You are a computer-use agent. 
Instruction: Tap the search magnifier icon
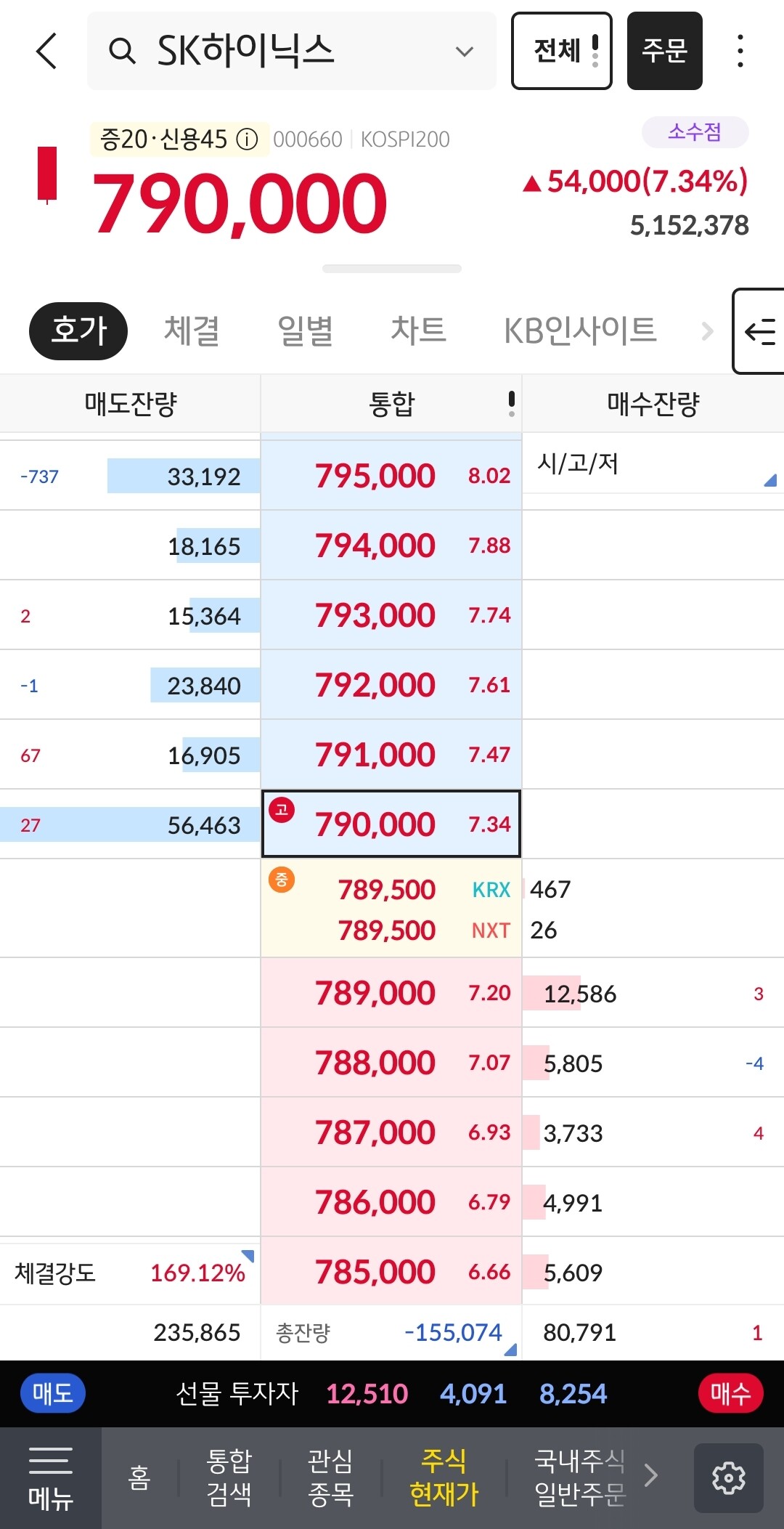[122, 51]
